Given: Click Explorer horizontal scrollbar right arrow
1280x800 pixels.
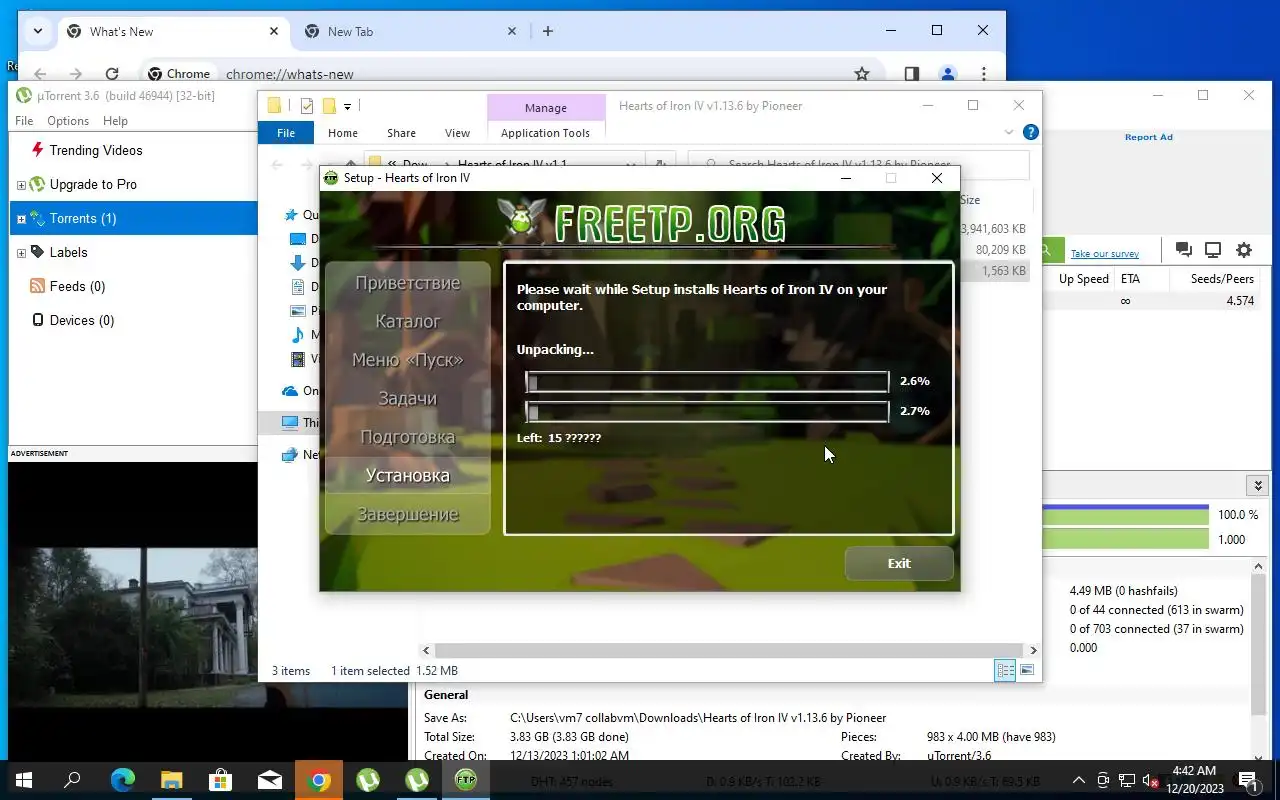Looking at the screenshot, I should [1033, 650].
